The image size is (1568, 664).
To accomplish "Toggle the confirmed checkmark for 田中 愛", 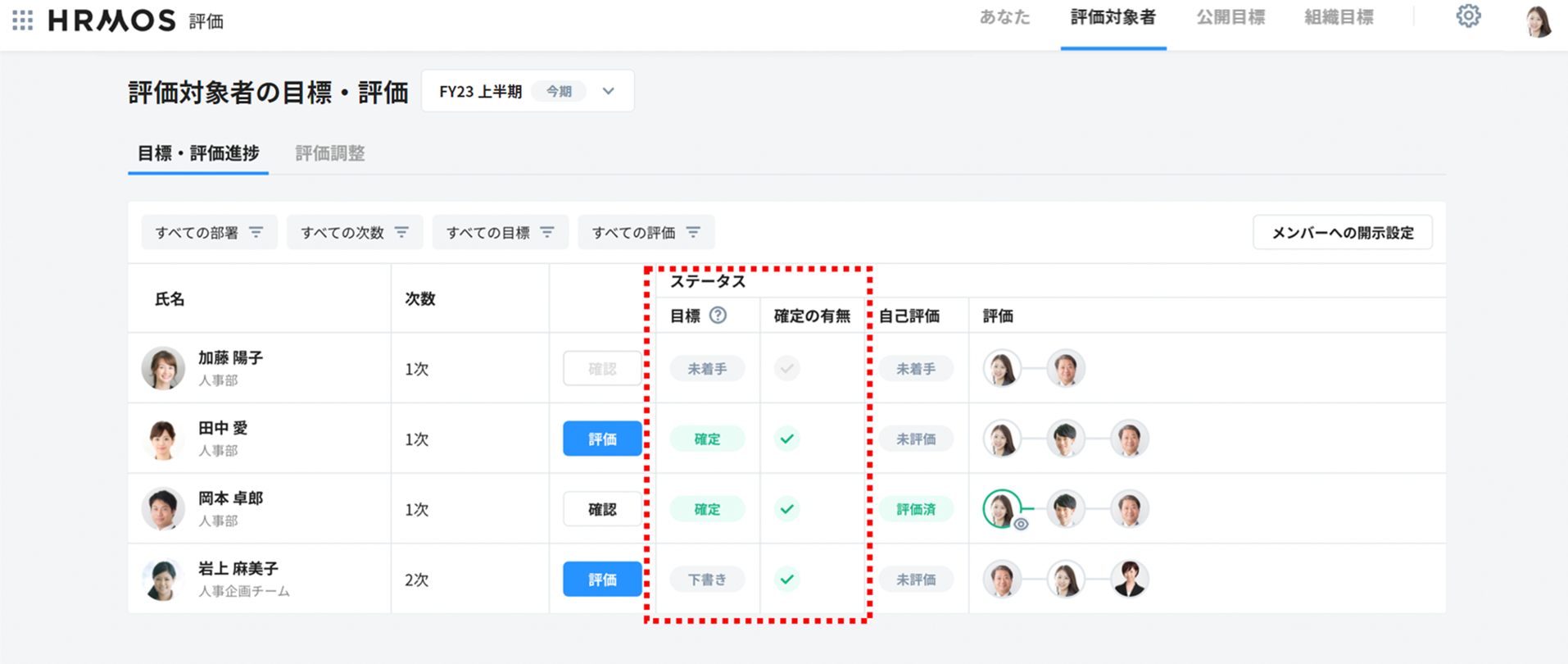I will (786, 439).
